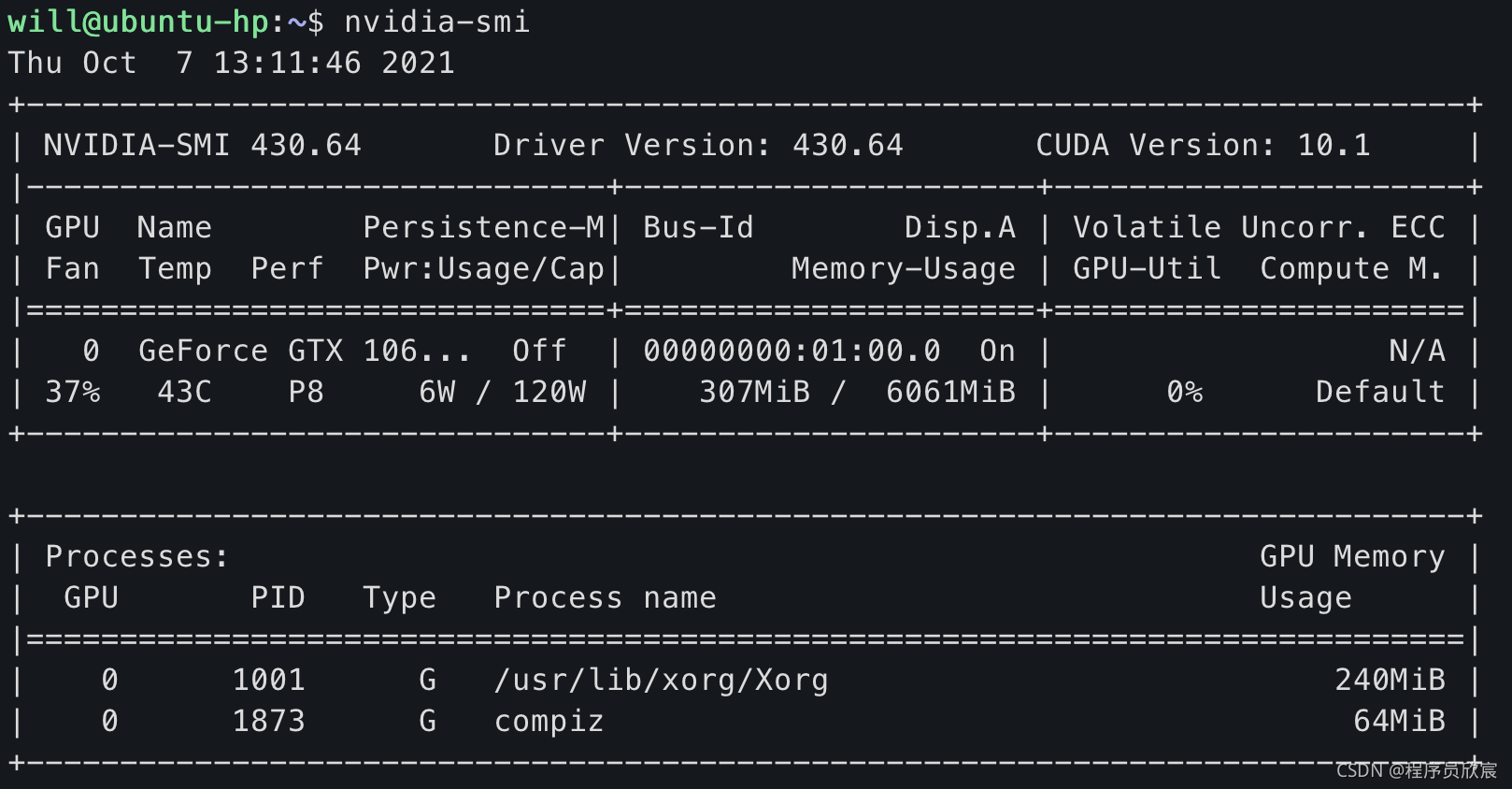Click the 'Temp' column header
Viewport: 1512px width, 789px height.
(175, 268)
